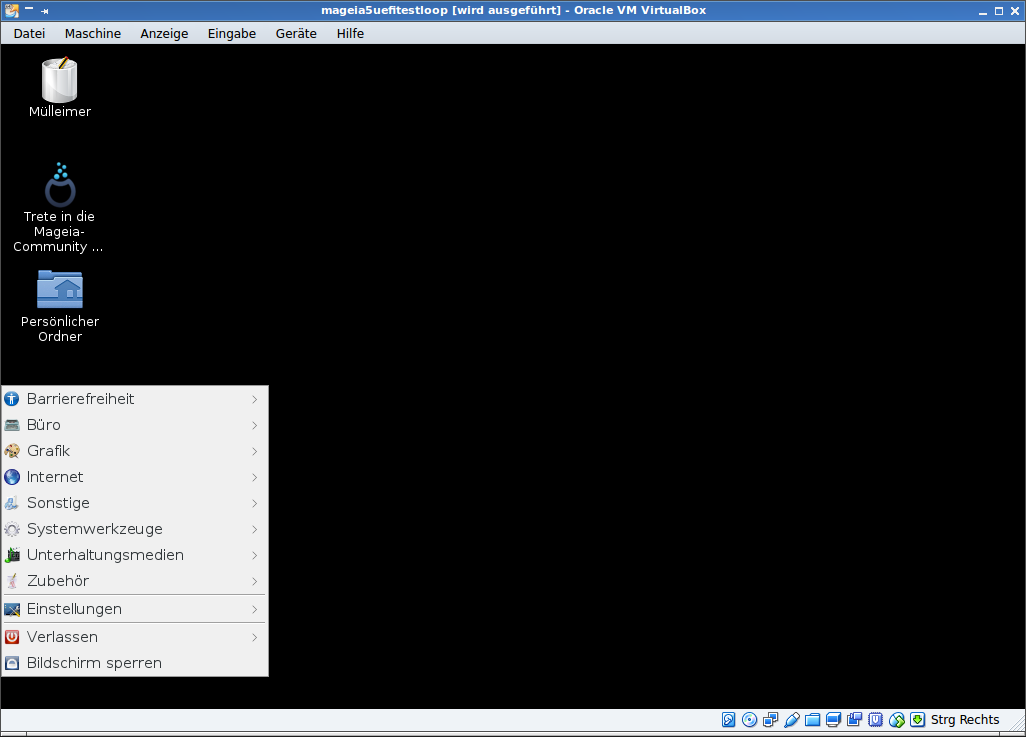This screenshot has width=1026, height=737.
Task: Expand the Barrierefreiheit submenu arrow
Action: (x=255, y=399)
